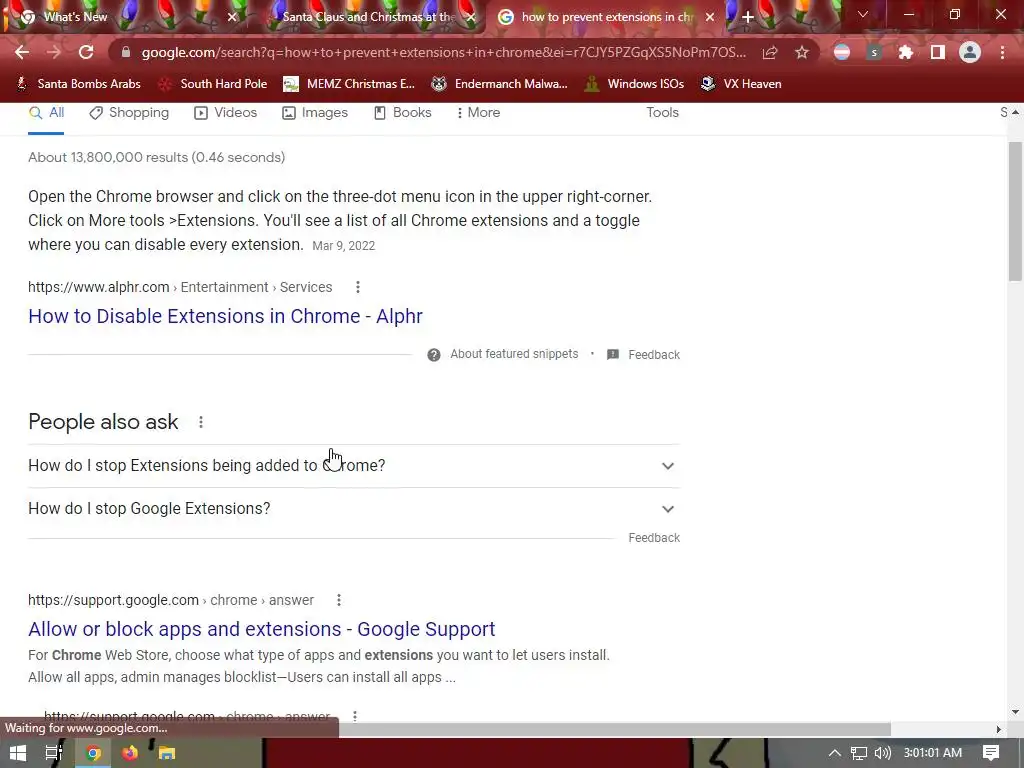Close the Santa Claus and Christmas tab

471,17
